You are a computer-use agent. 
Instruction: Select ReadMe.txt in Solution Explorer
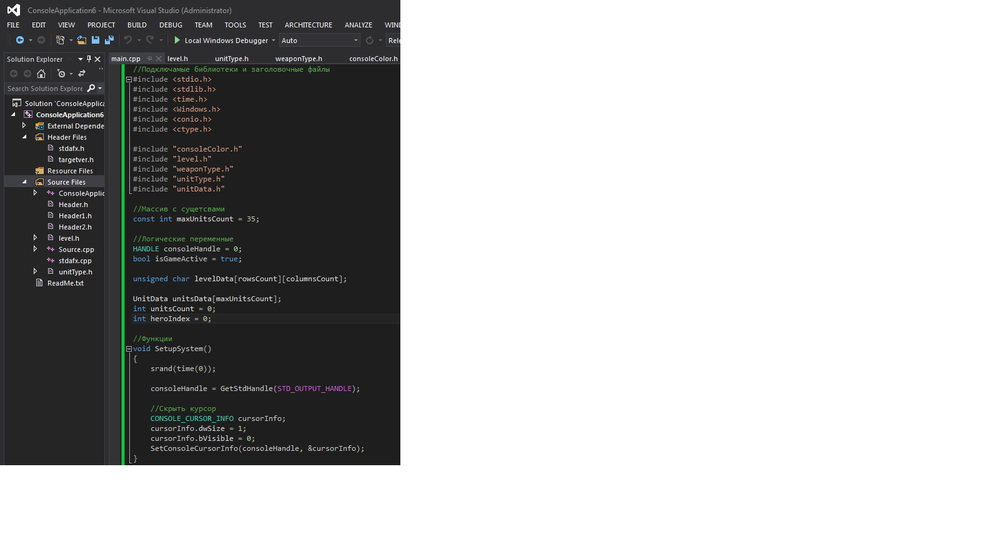click(65, 283)
